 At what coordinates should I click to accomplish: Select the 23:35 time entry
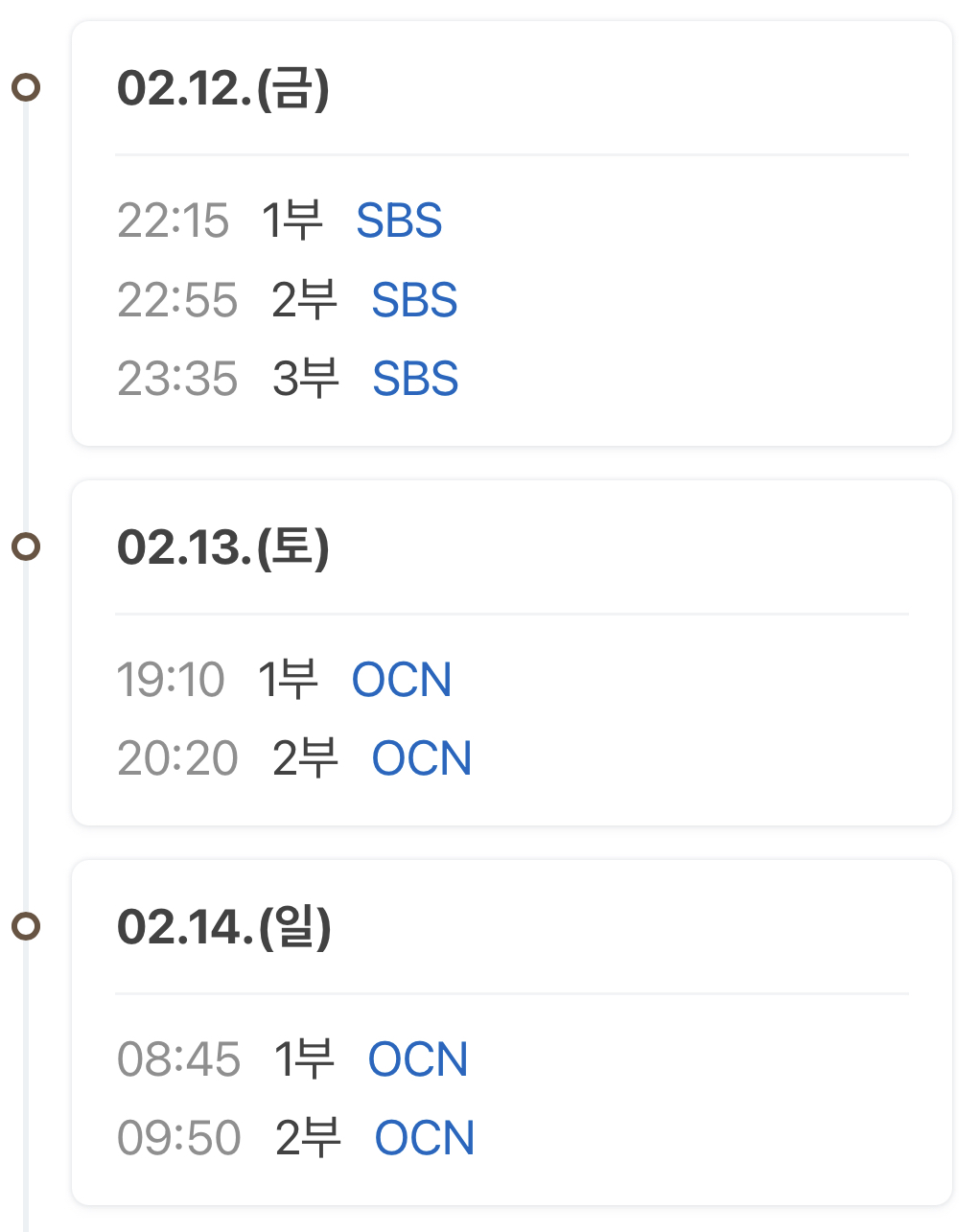tap(177, 380)
